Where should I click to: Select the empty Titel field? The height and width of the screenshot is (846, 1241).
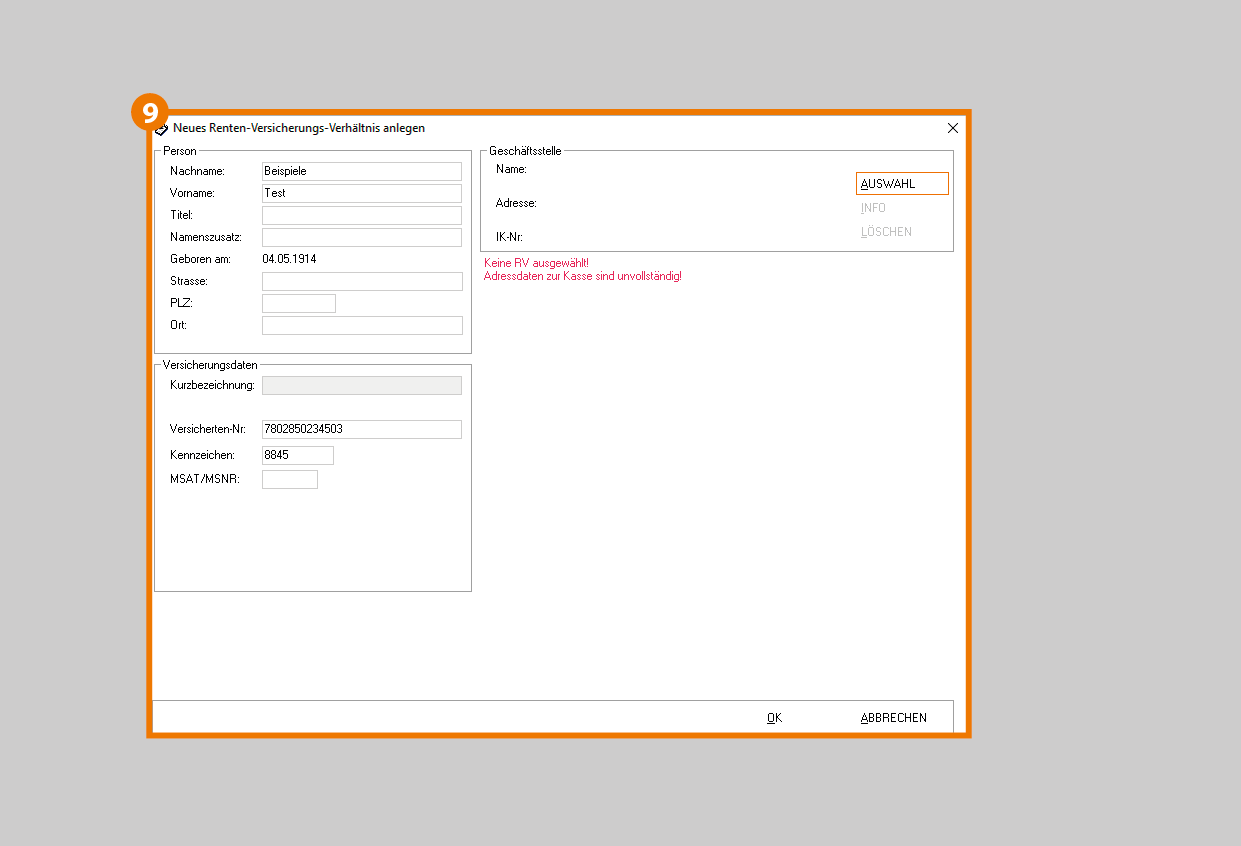[361, 215]
